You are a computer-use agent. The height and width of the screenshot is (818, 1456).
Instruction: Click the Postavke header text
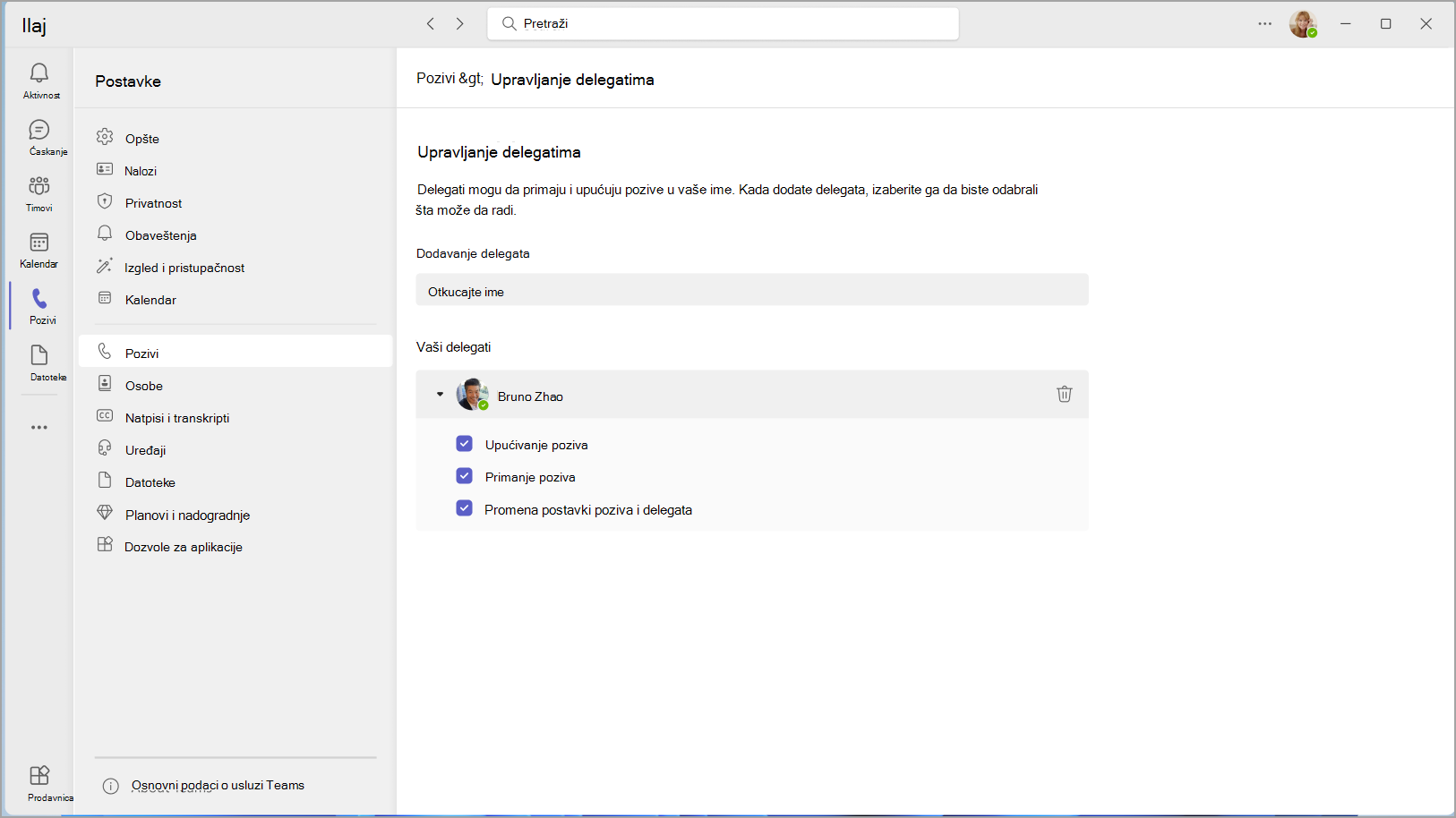(x=128, y=81)
